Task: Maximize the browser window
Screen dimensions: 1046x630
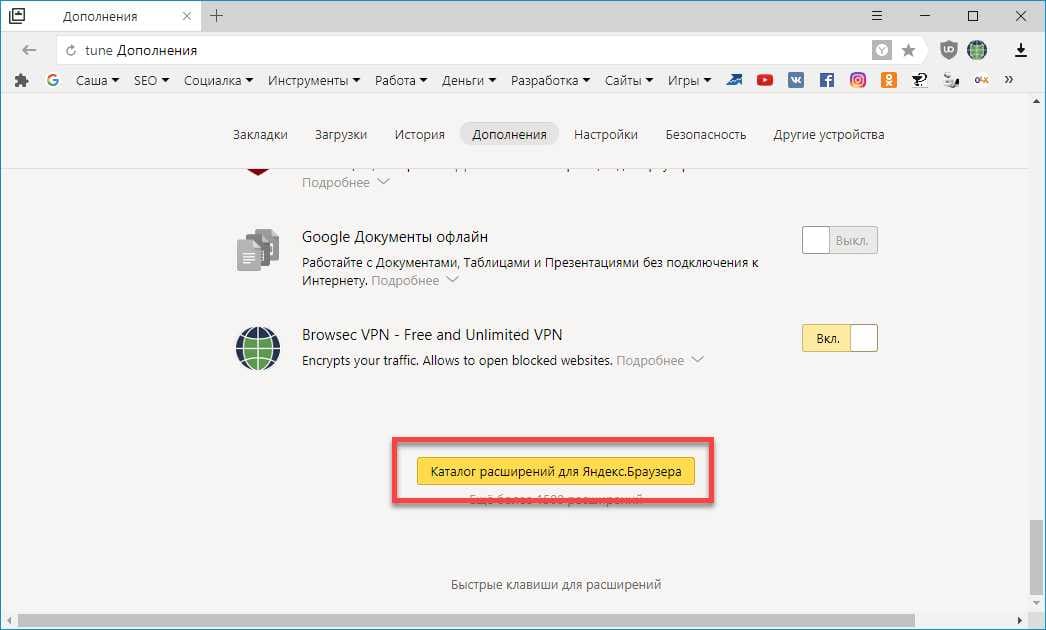Action: click(x=973, y=15)
